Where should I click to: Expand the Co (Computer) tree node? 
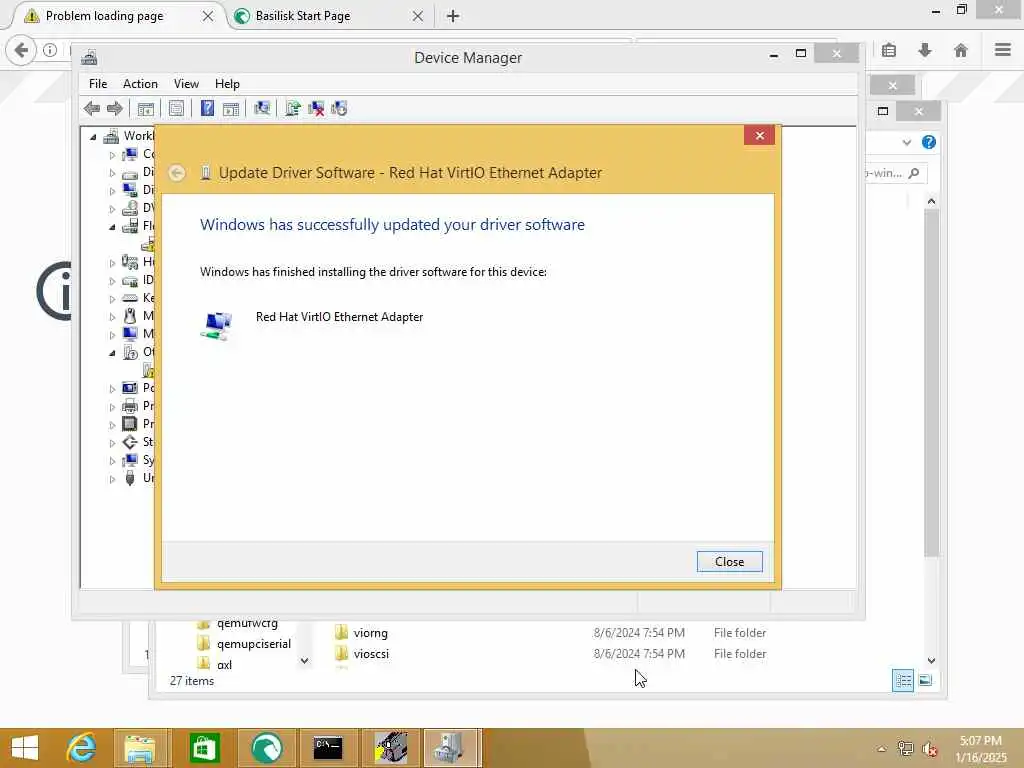(112, 155)
